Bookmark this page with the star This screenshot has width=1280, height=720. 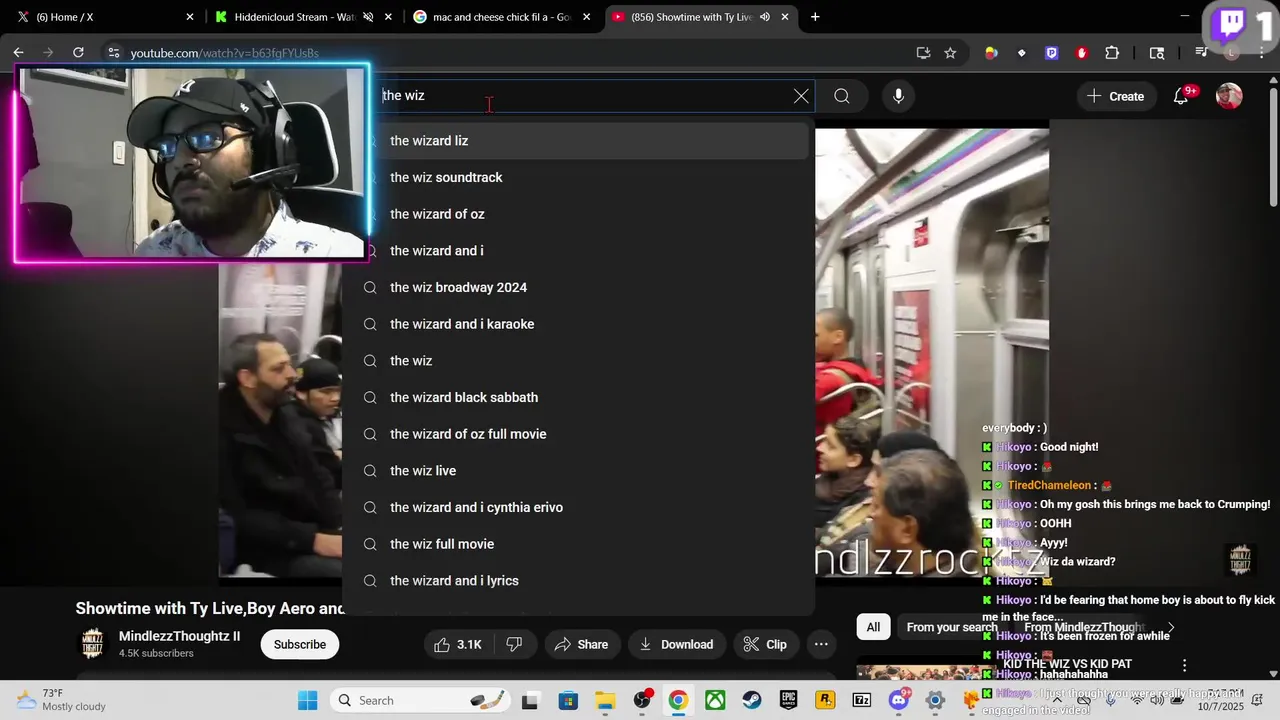pos(950,53)
